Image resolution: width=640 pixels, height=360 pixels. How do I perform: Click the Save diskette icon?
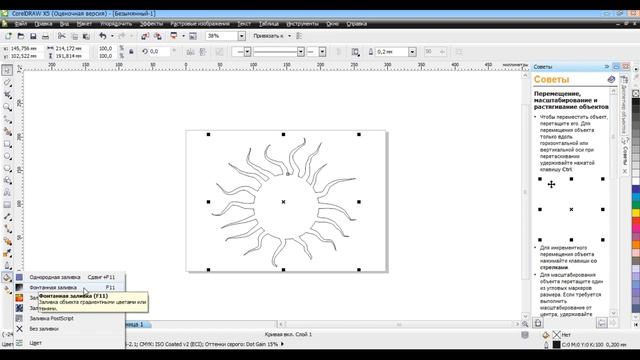(33, 36)
